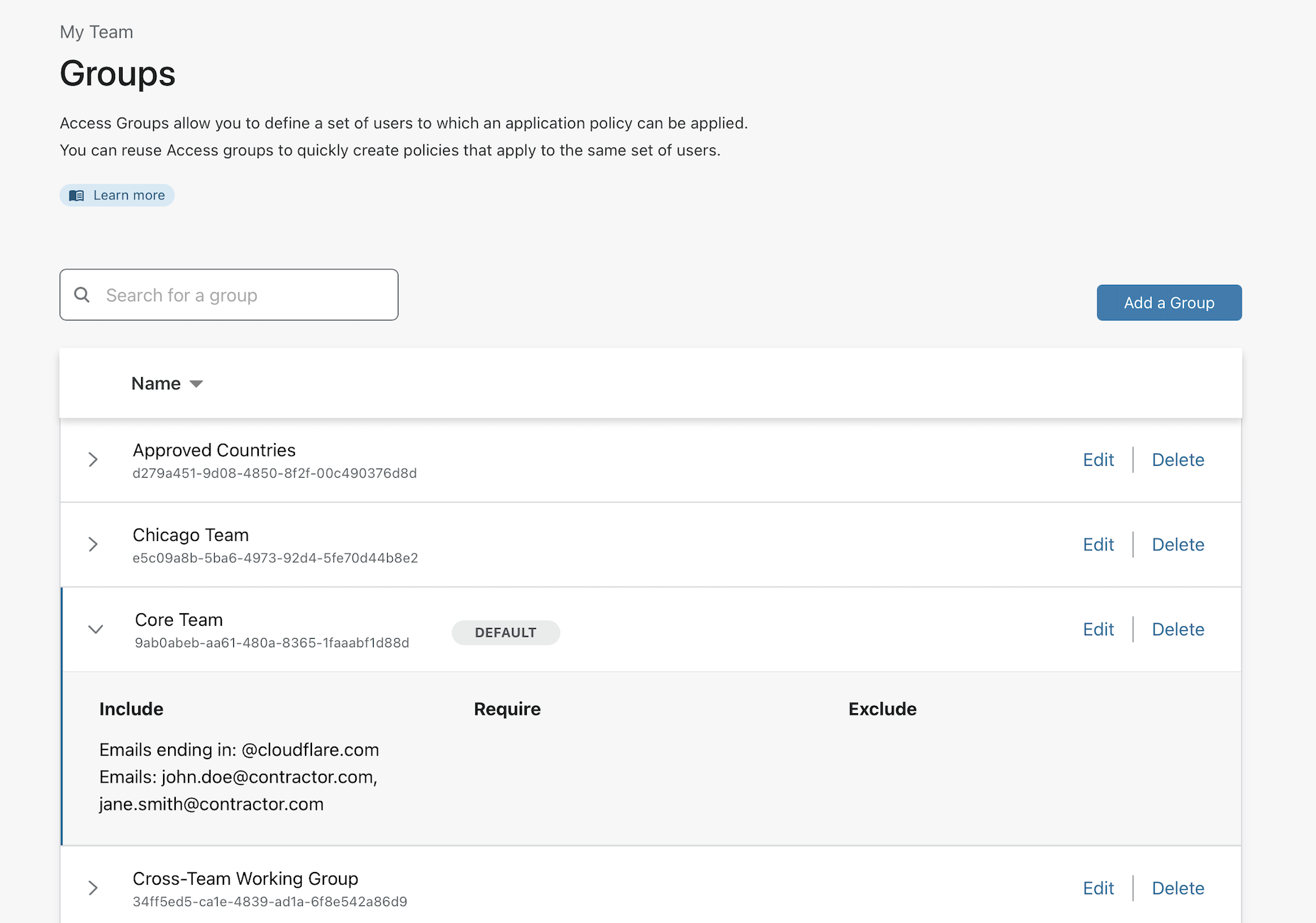Collapse the Core Team group details
The width and height of the screenshot is (1316, 923).
[x=96, y=630]
